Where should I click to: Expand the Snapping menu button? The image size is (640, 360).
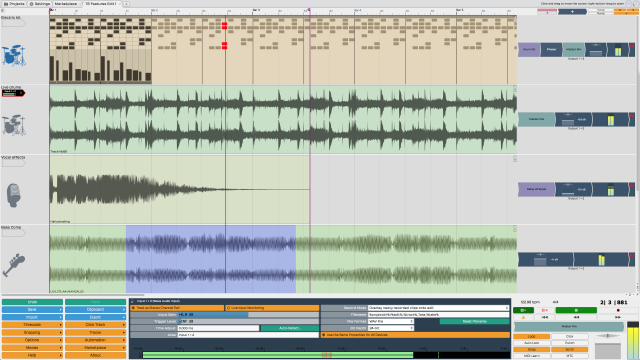click(x=32, y=332)
